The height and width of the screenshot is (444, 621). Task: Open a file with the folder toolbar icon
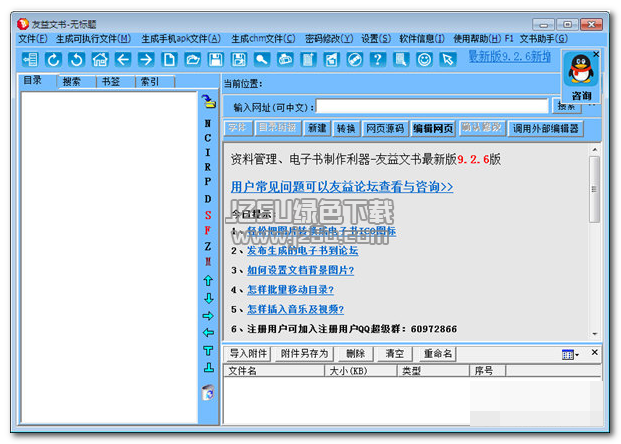point(192,60)
